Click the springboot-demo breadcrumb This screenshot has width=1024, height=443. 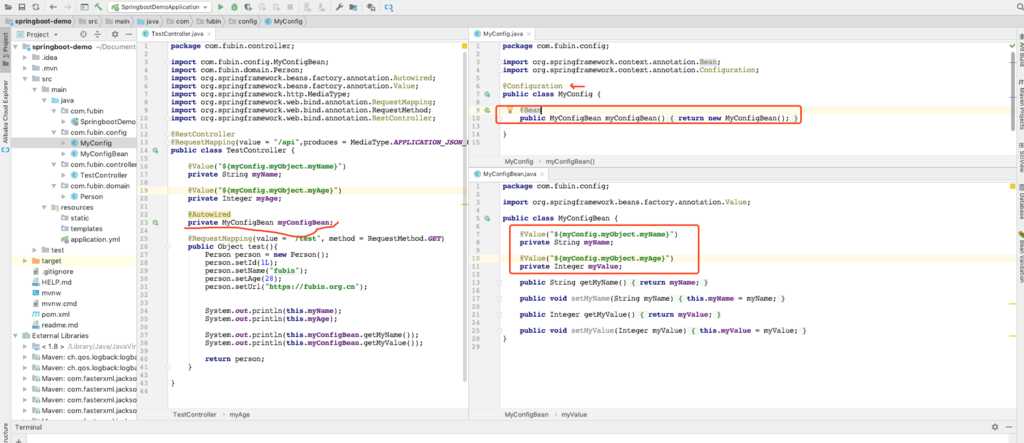(39, 21)
